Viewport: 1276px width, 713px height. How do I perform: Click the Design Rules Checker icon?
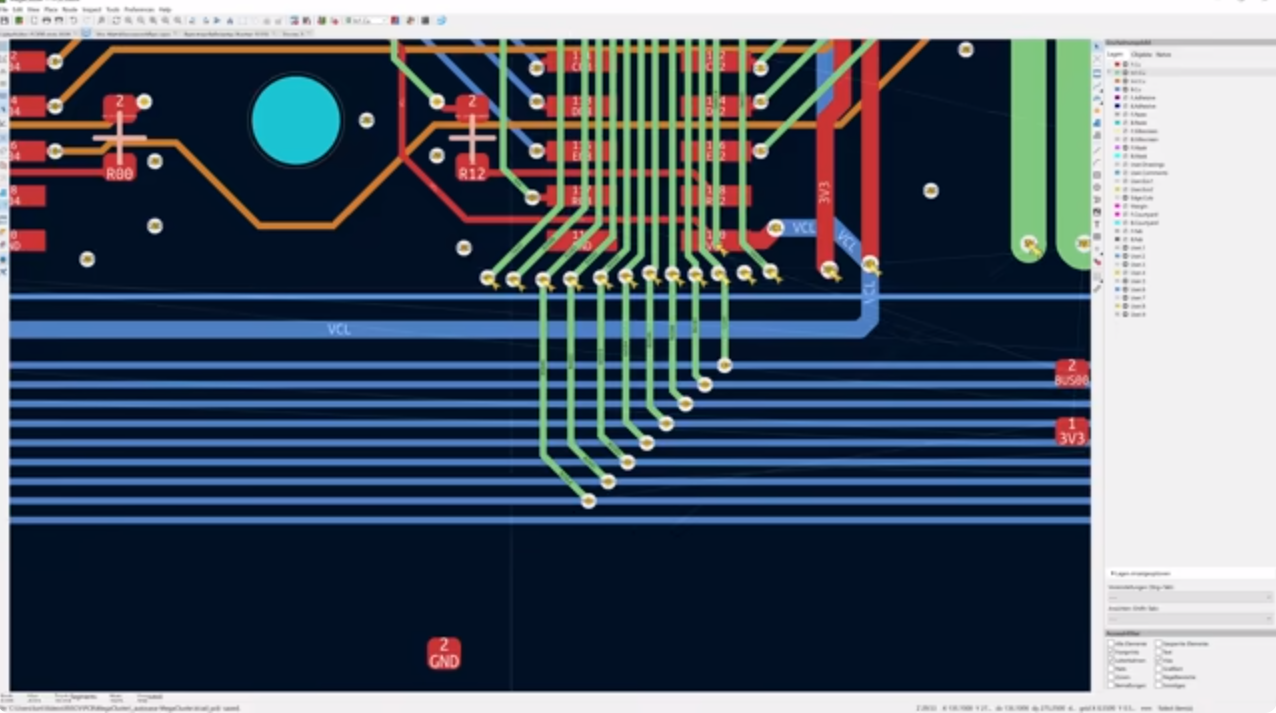pos(335,20)
